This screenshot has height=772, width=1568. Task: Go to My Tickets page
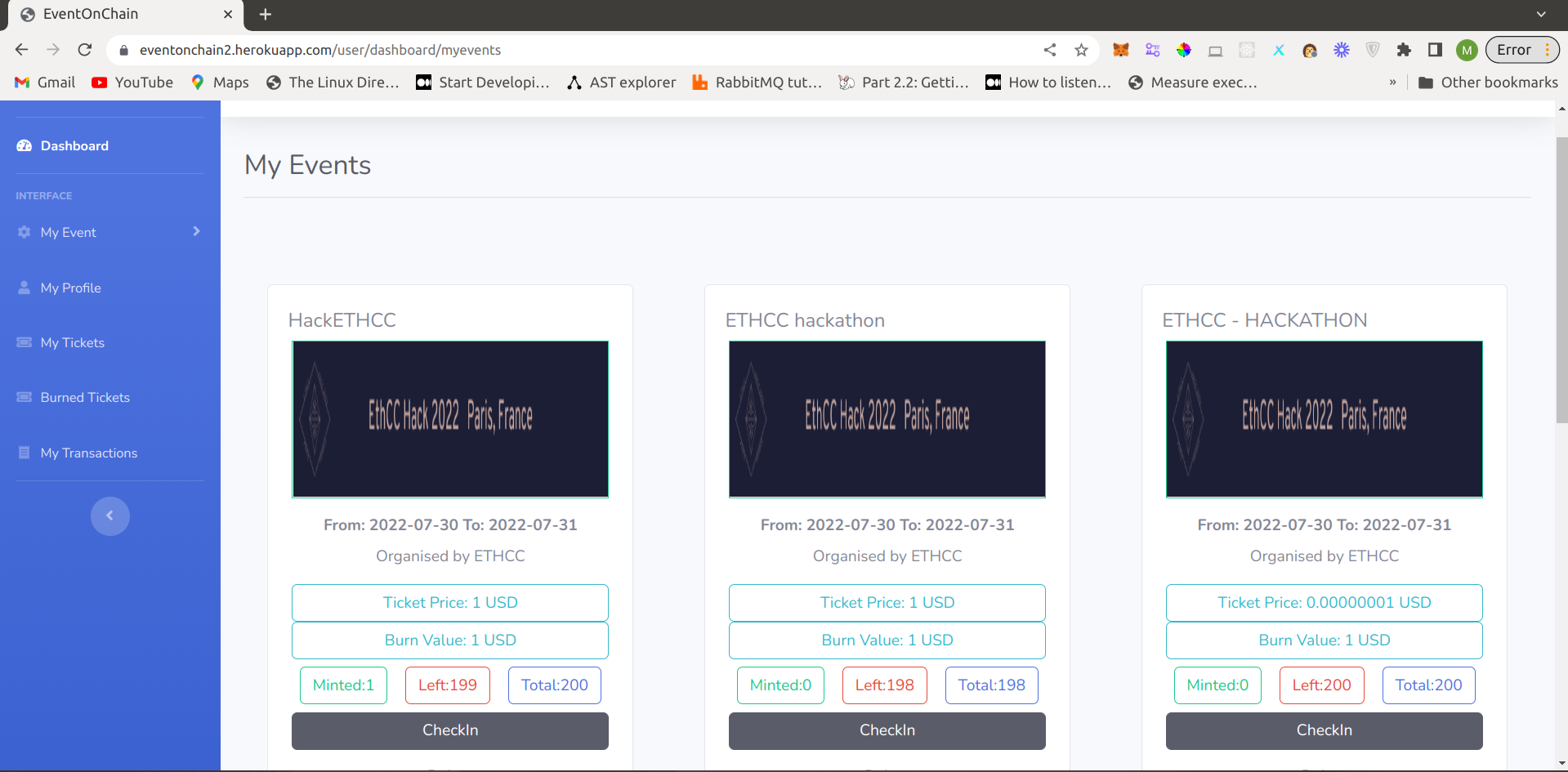click(72, 342)
